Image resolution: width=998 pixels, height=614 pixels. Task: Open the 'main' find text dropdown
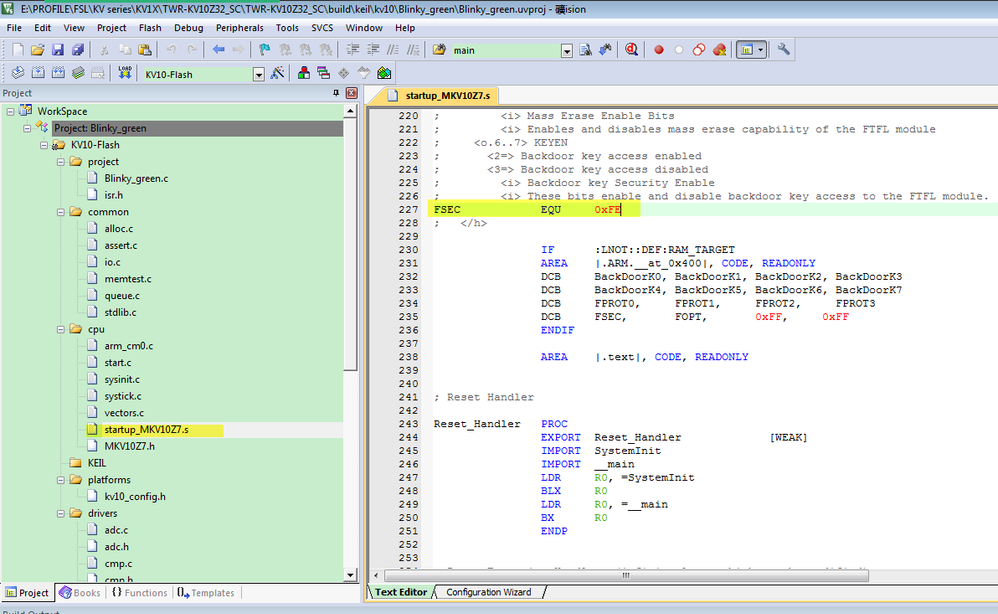(x=566, y=50)
